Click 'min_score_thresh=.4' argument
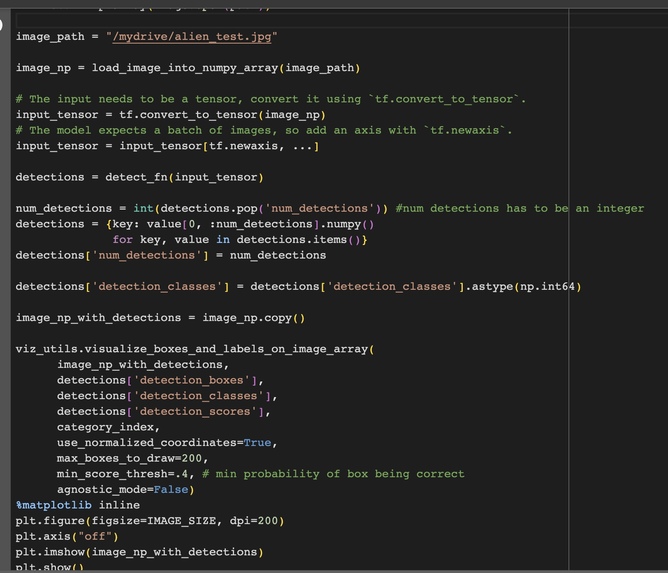The width and height of the screenshot is (668, 573). coord(122,474)
